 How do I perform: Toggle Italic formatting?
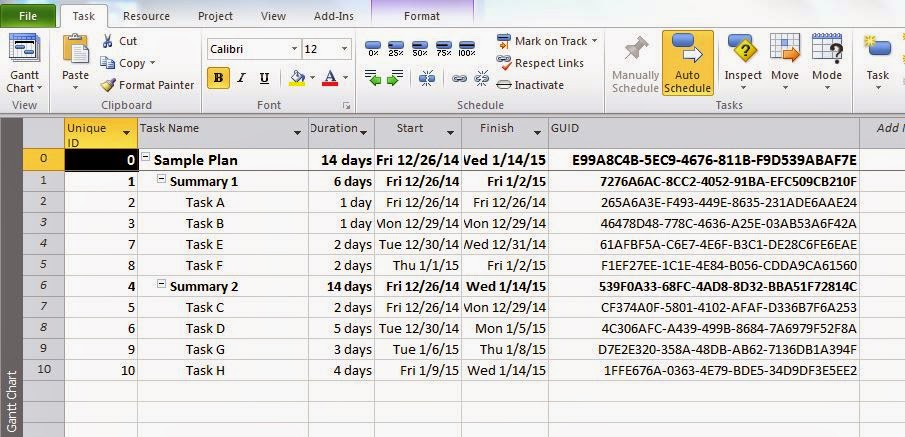[241, 78]
